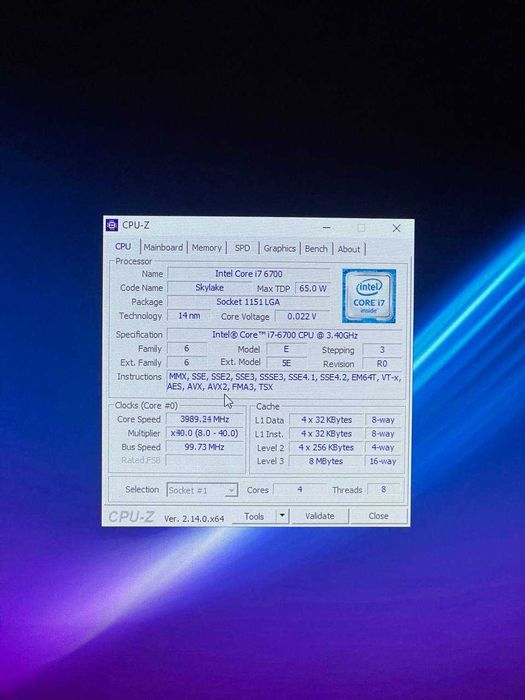This screenshot has height=700, width=525.
Task: Click the Name field Intel Core i7 6700
Action: tap(249, 274)
